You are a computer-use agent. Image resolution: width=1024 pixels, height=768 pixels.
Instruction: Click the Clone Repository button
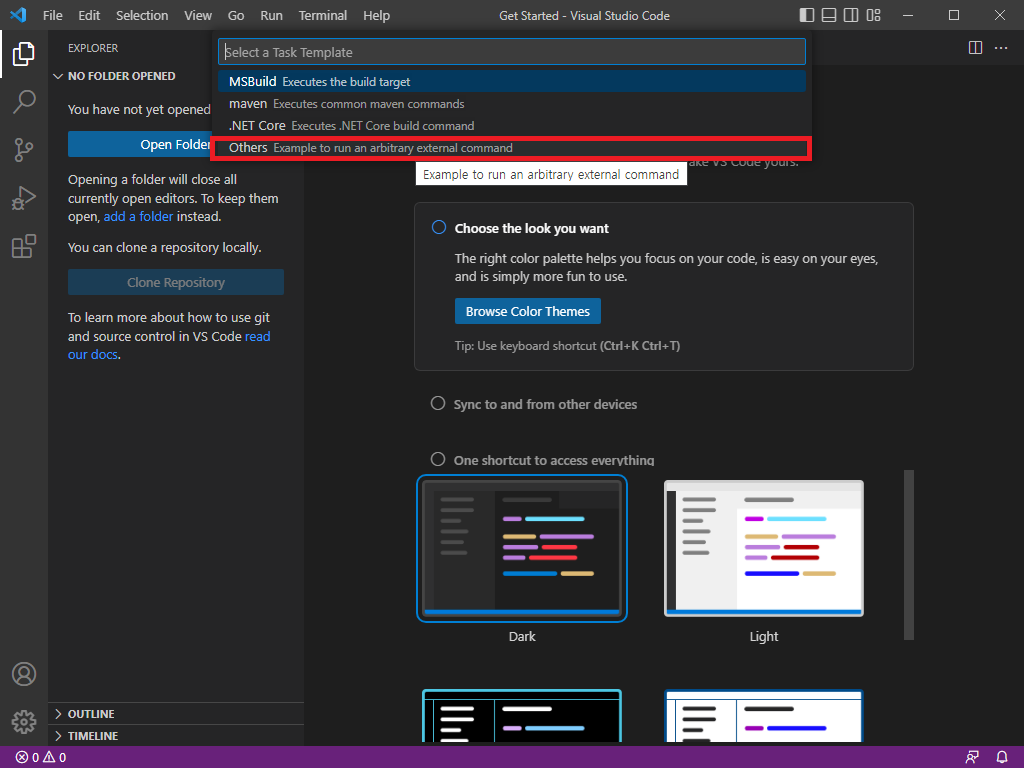176,282
